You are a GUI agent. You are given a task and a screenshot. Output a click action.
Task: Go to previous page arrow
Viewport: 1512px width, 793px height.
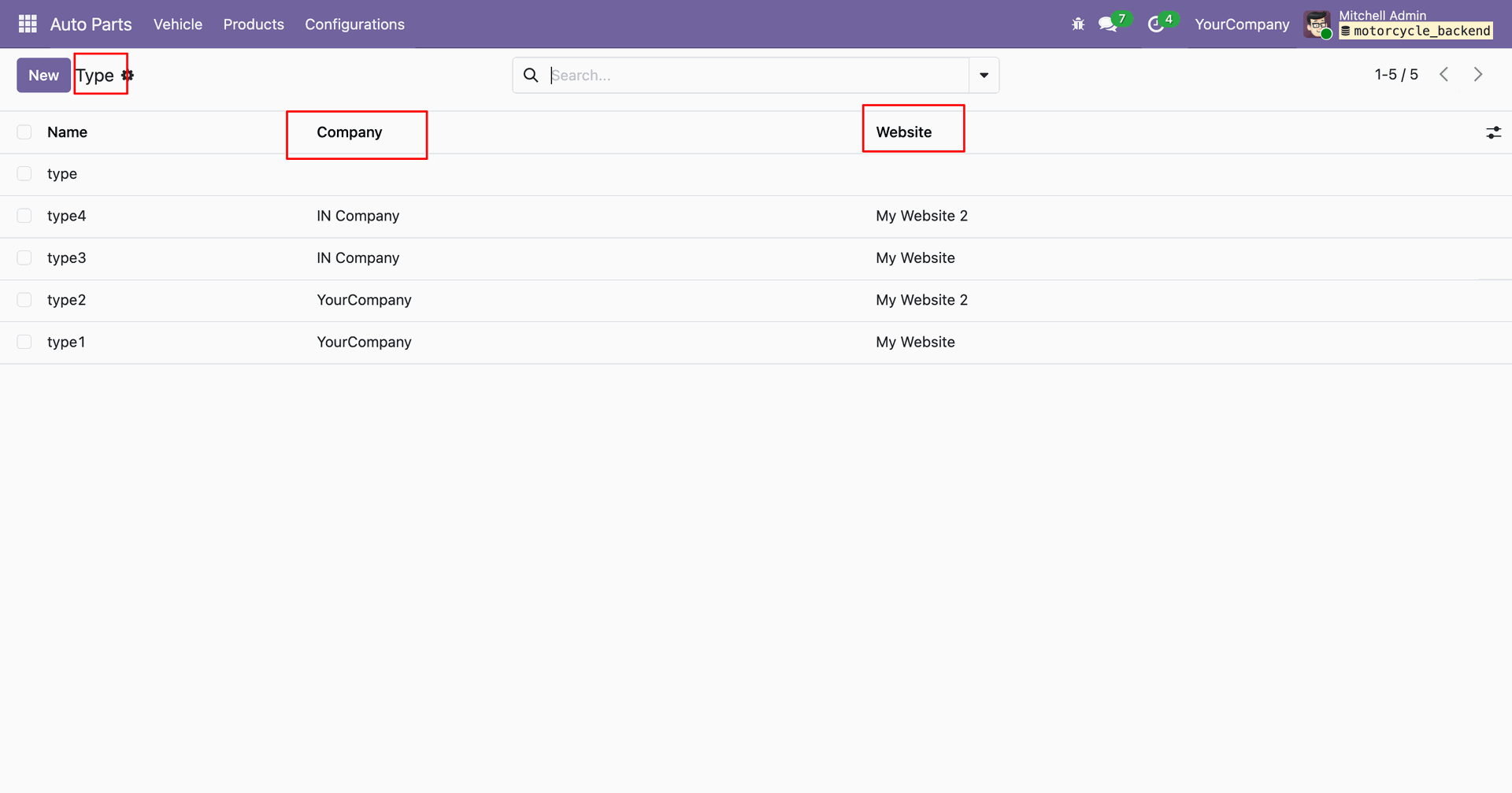pos(1444,75)
